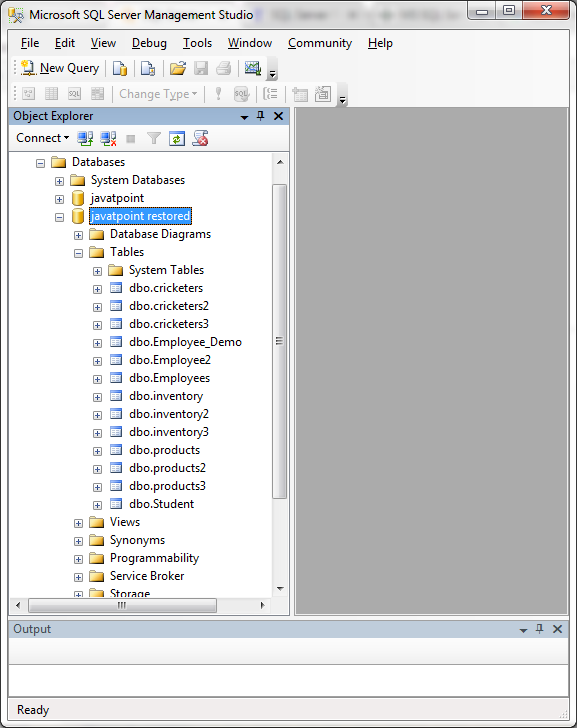Viewport: 577px width, 728px height.
Task: Click Add New Derived Table icon
Action: click(x=323, y=94)
